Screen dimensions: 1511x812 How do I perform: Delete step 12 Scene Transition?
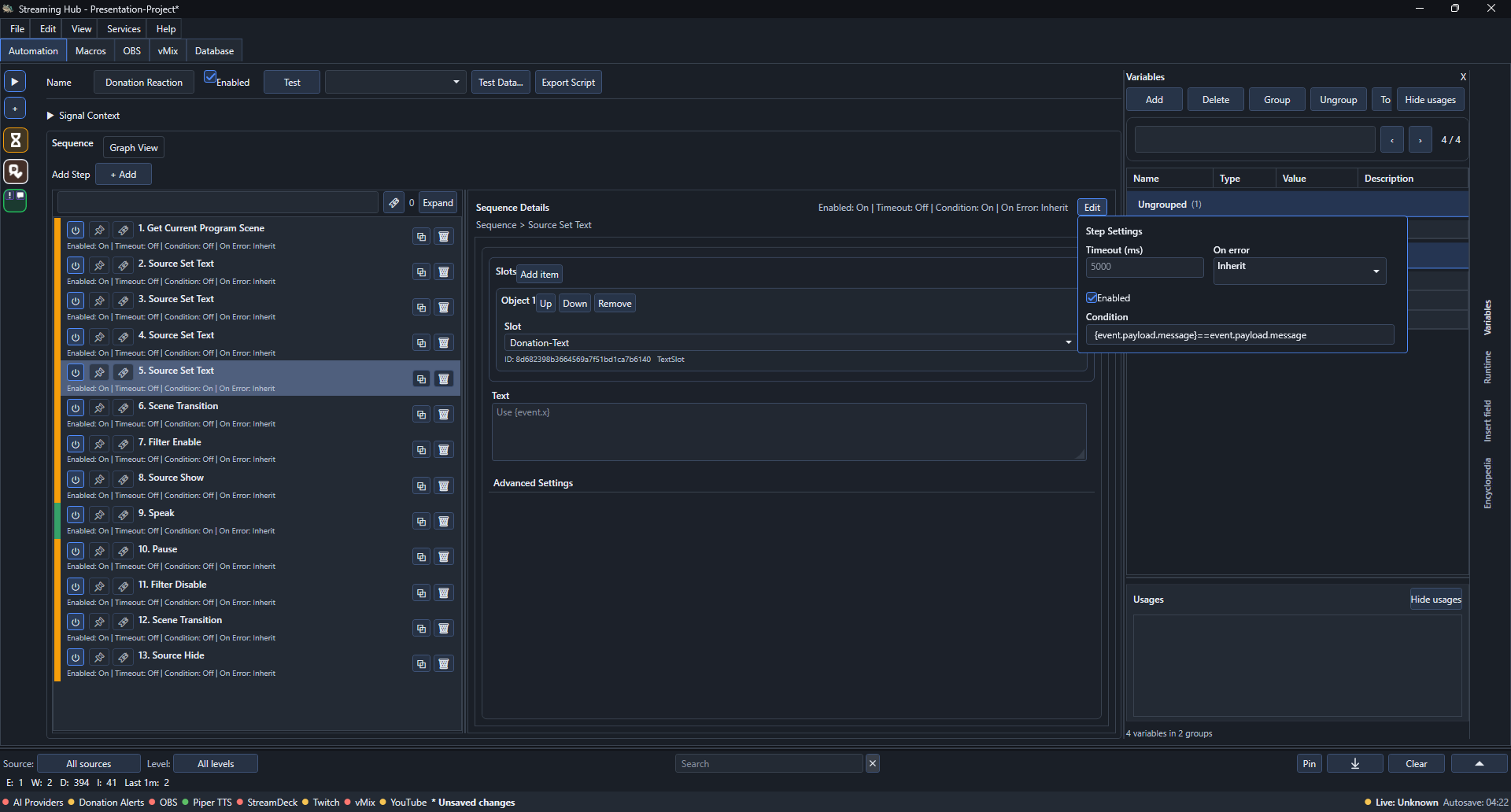[x=444, y=629]
